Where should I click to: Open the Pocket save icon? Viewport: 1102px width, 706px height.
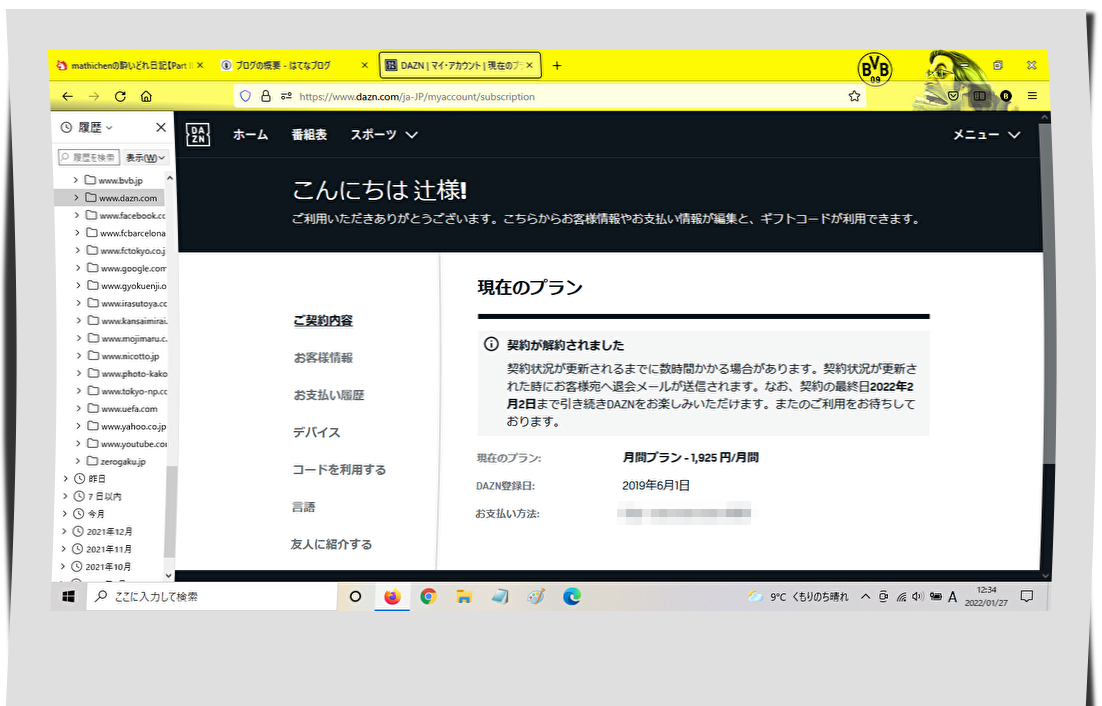point(953,96)
